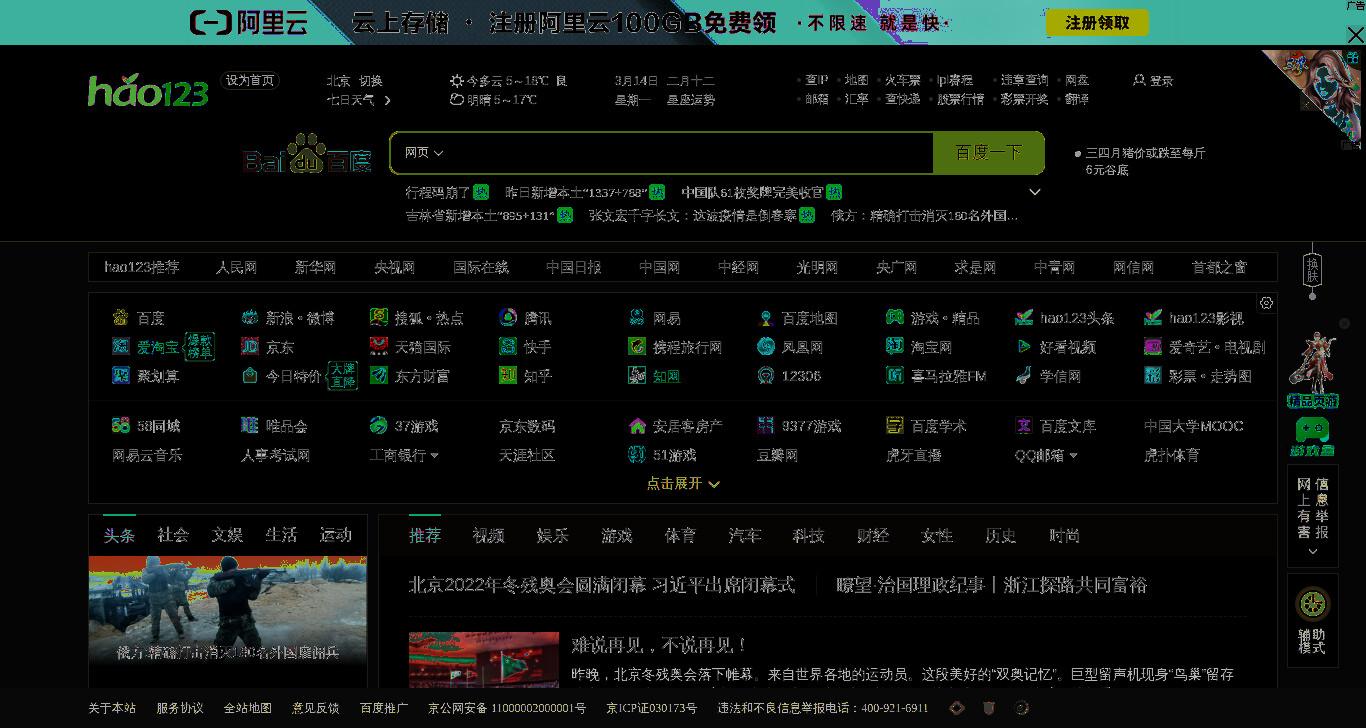
Task: Open the 凤凰网 phoenix icon
Action: click(766, 347)
